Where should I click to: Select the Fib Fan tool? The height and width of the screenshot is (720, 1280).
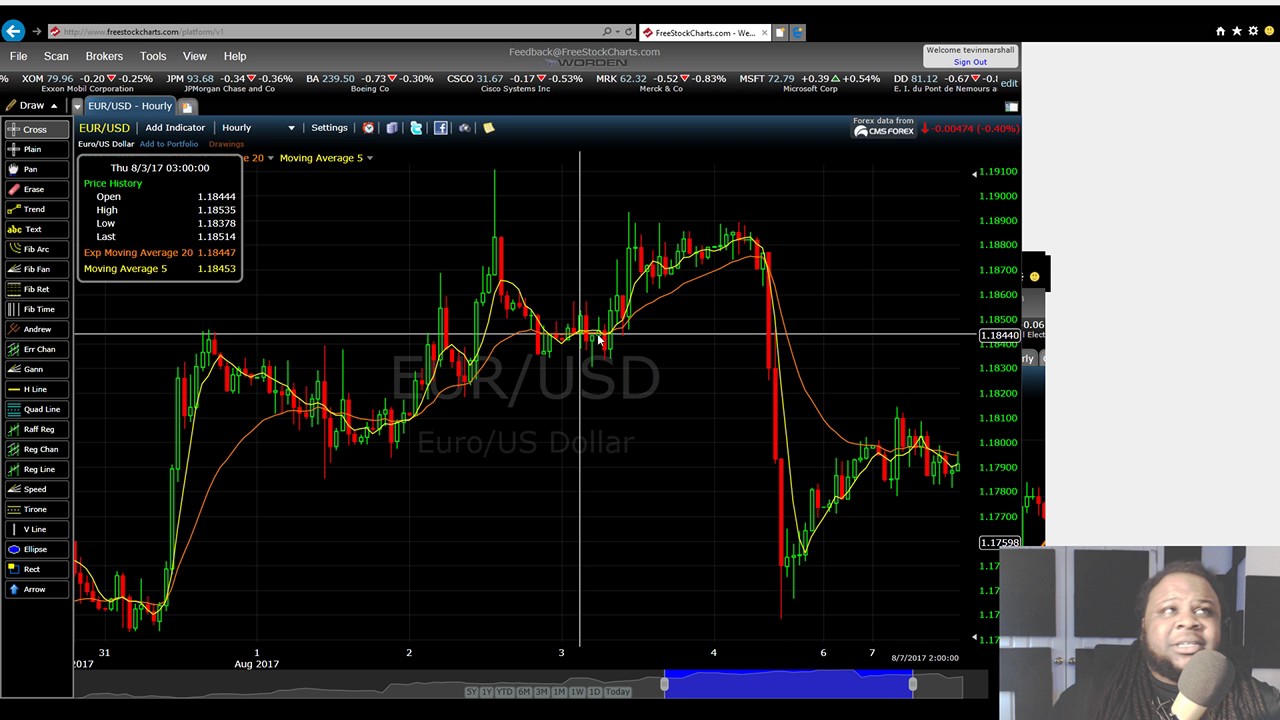pos(36,269)
